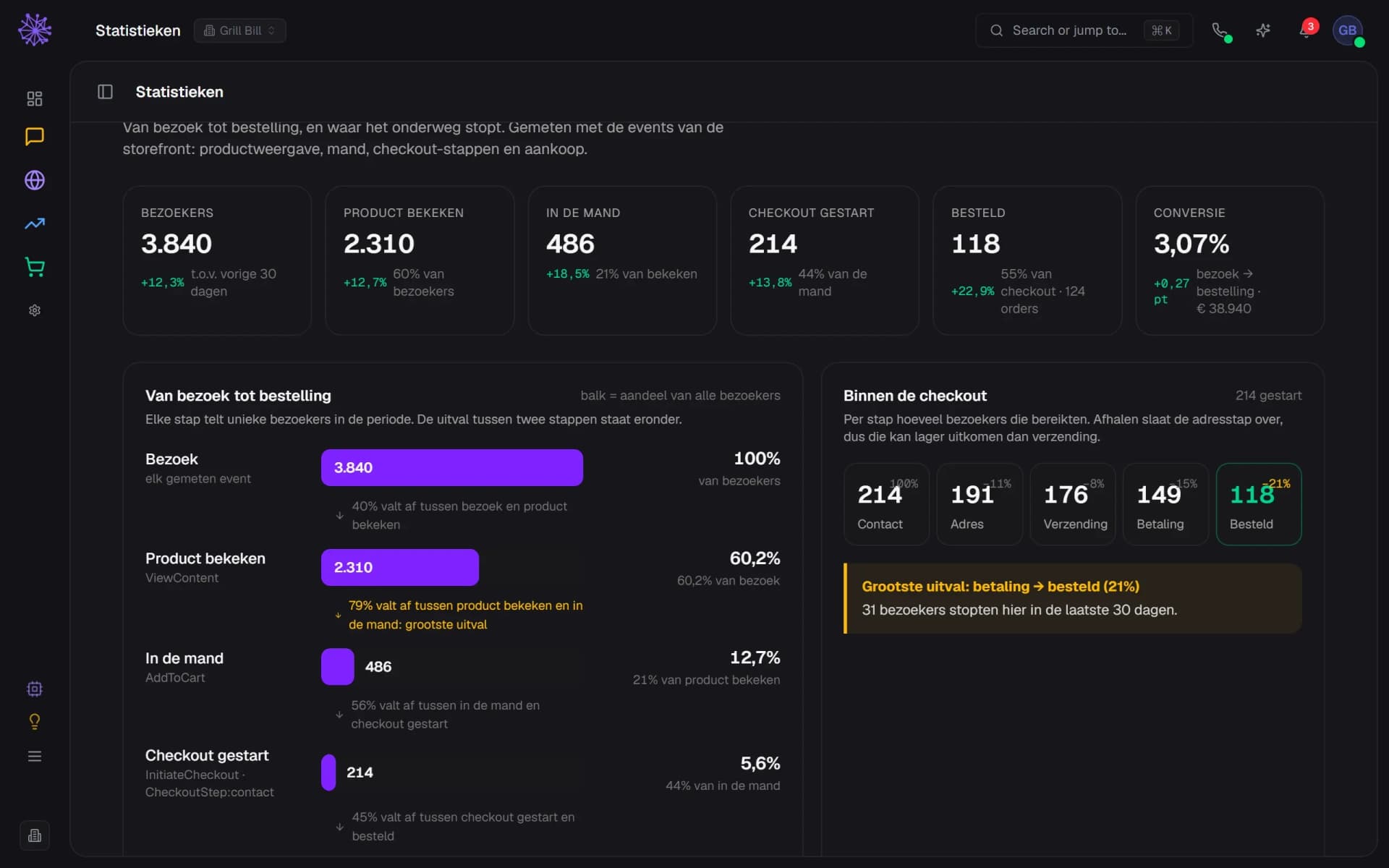This screenshot has width=1389, height=868.
Task: Select the Checkout gestart 214 card
Action: [825, 260]
